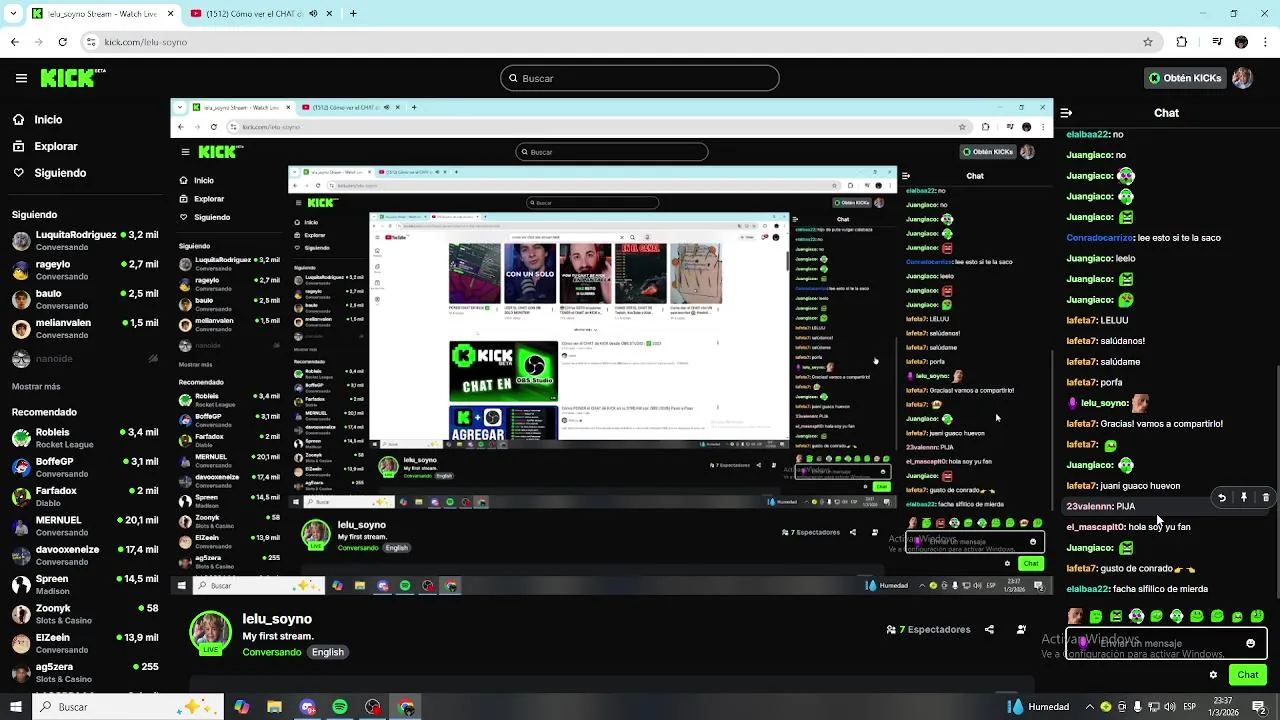Open the emoji picker in message box

pyautogui.click(x=1250, y=643)
